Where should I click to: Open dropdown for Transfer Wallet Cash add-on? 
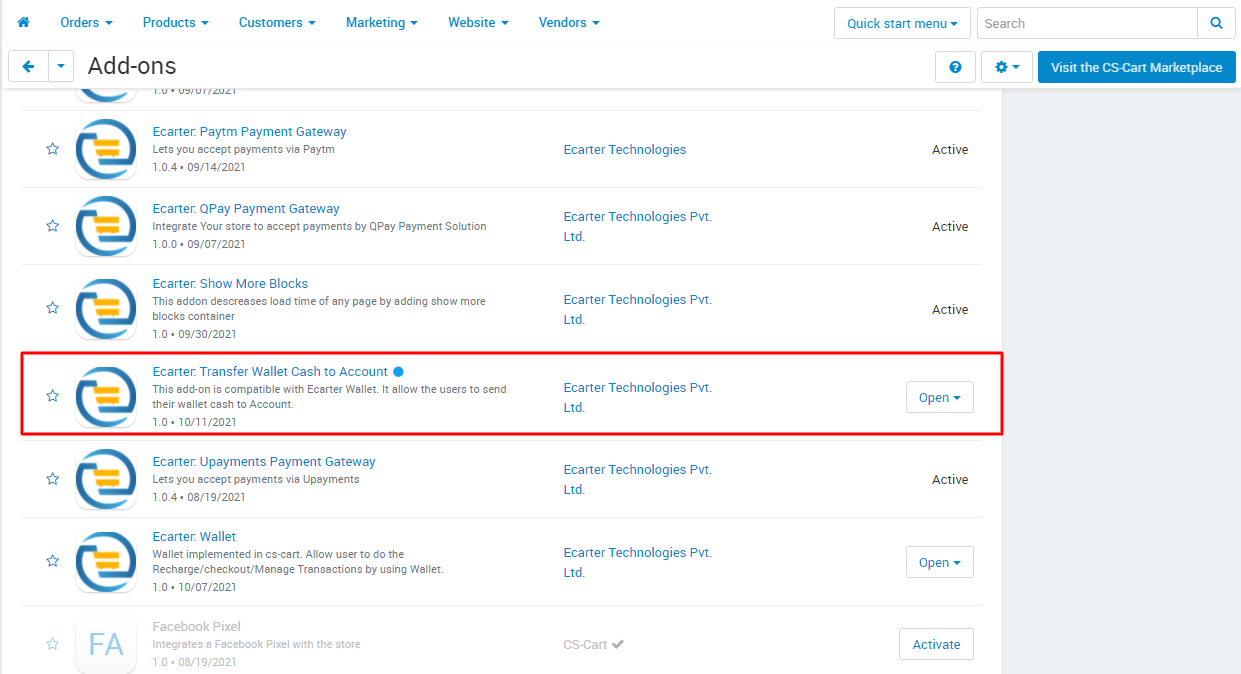tap(939, 397)
